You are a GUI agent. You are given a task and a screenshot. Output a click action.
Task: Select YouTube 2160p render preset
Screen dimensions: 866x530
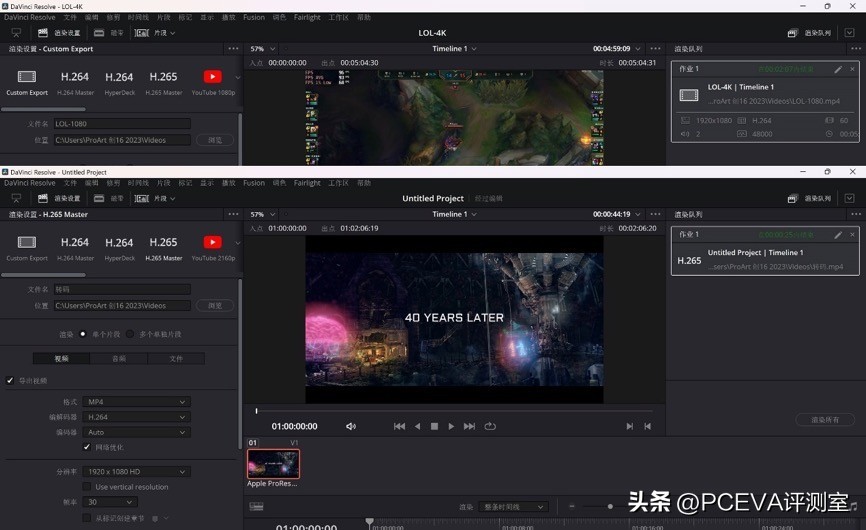[x=212, y=243]
